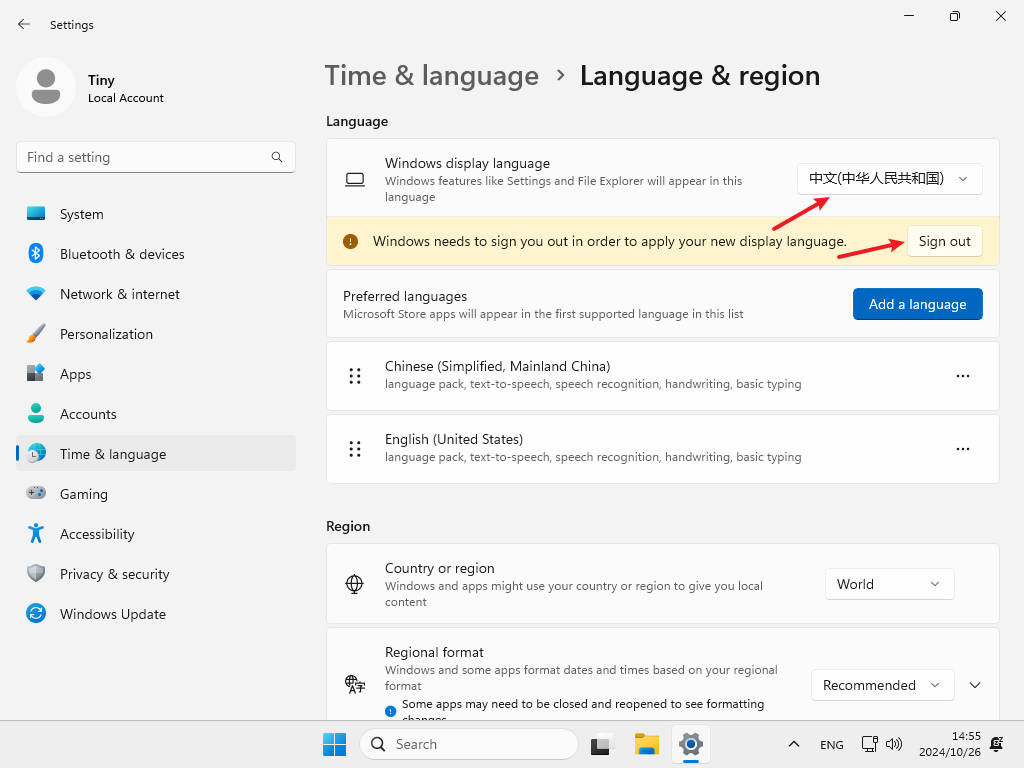Open File Explorer from the taskbar
This screenshot has height=768, width=1024.
[x=647, y=744]
